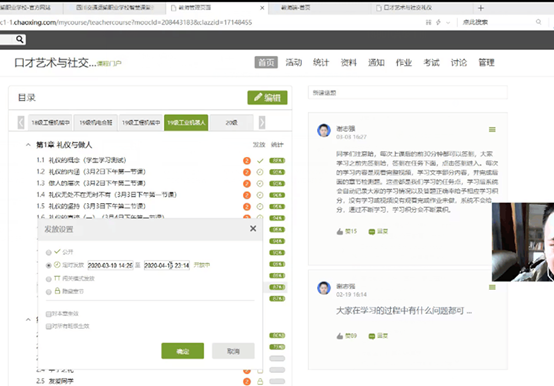Click the end date field 2020-04-1x 23:14

(167, 265)
